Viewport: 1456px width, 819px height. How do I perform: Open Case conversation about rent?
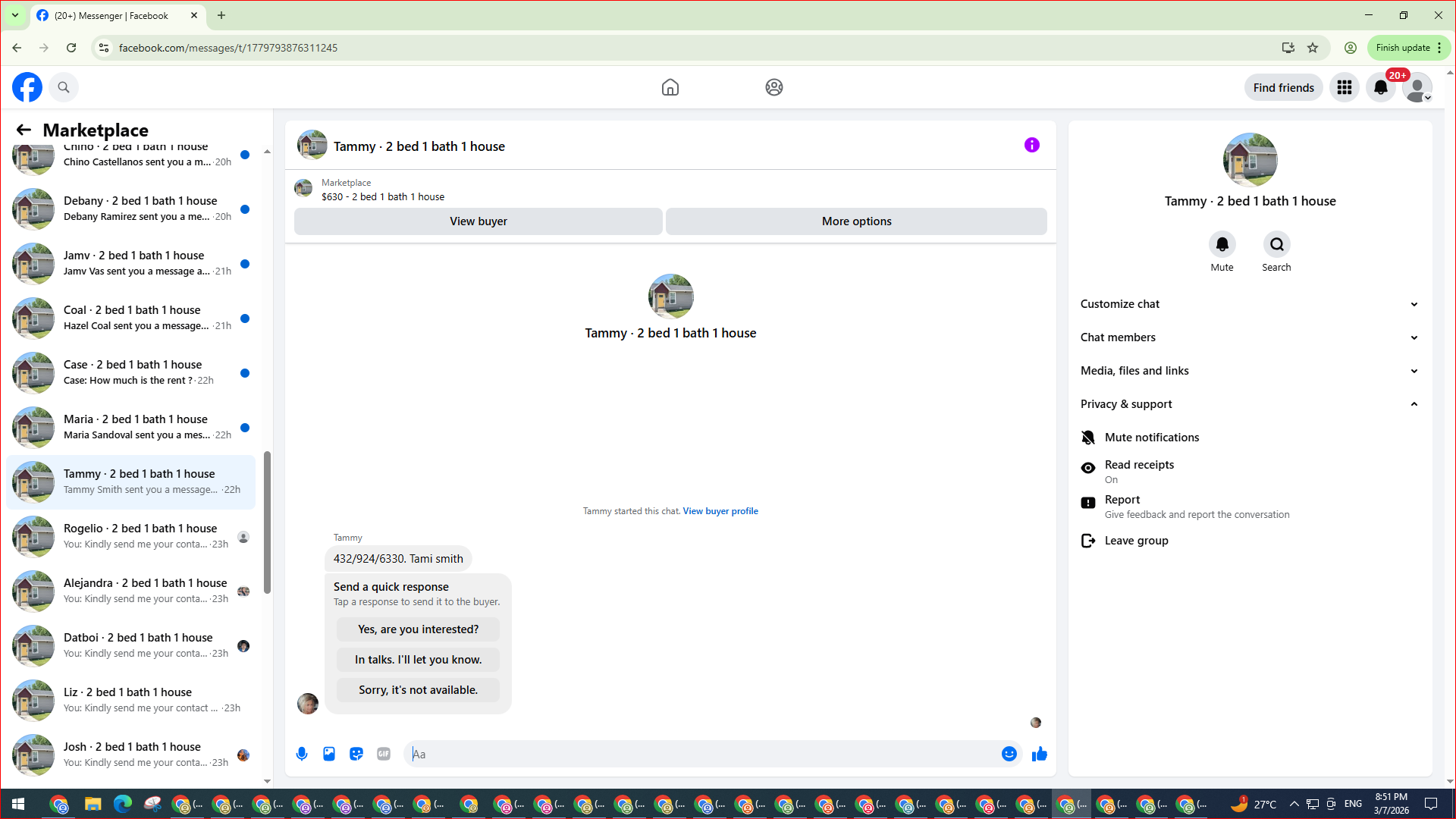point(130,372)
